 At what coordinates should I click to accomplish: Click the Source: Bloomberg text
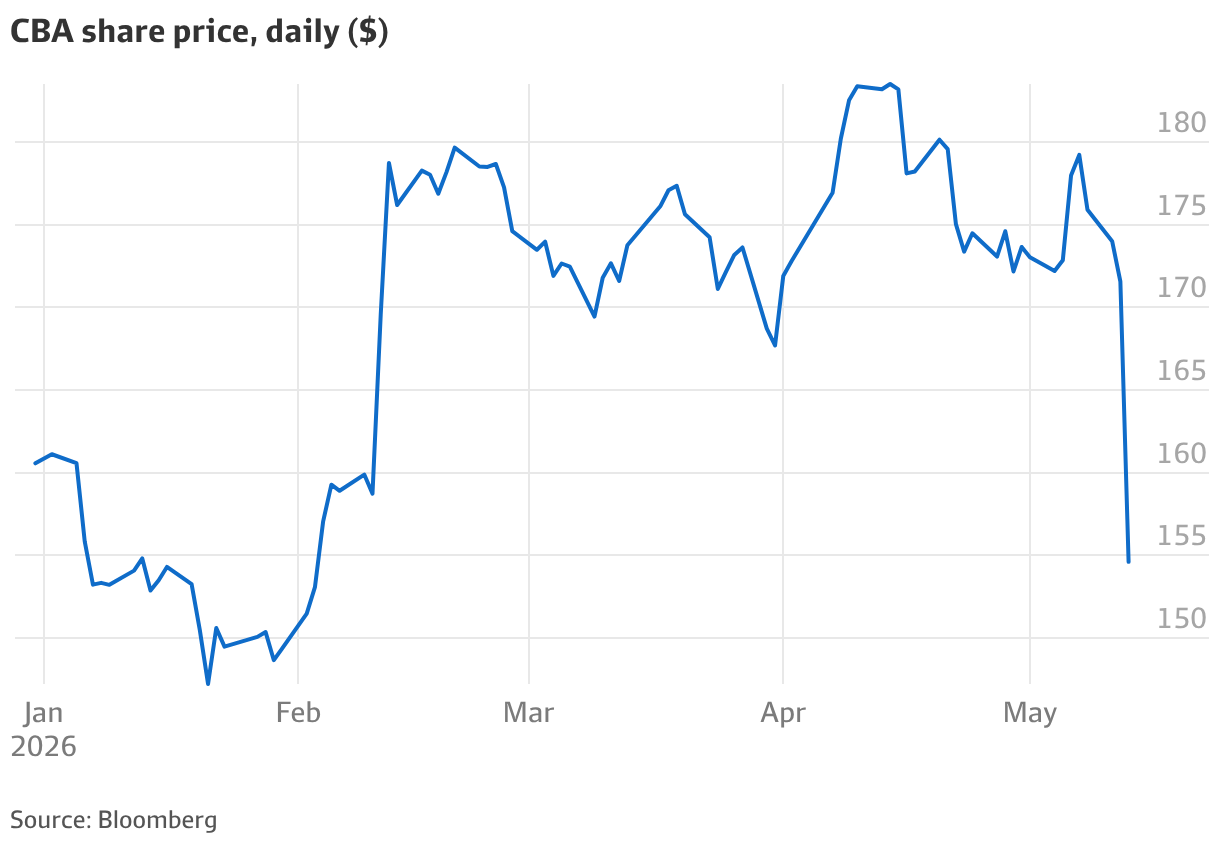[x=114, y=820]
